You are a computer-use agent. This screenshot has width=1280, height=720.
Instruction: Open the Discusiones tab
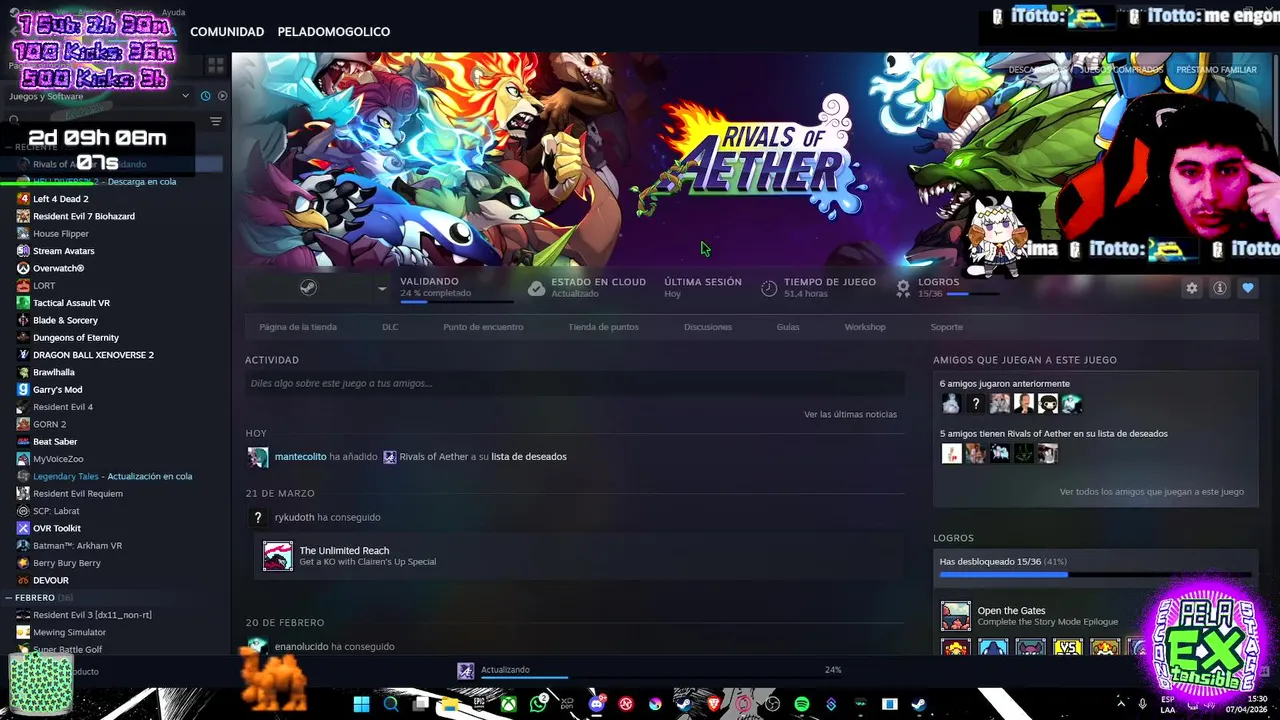click(x=708, y=327)
